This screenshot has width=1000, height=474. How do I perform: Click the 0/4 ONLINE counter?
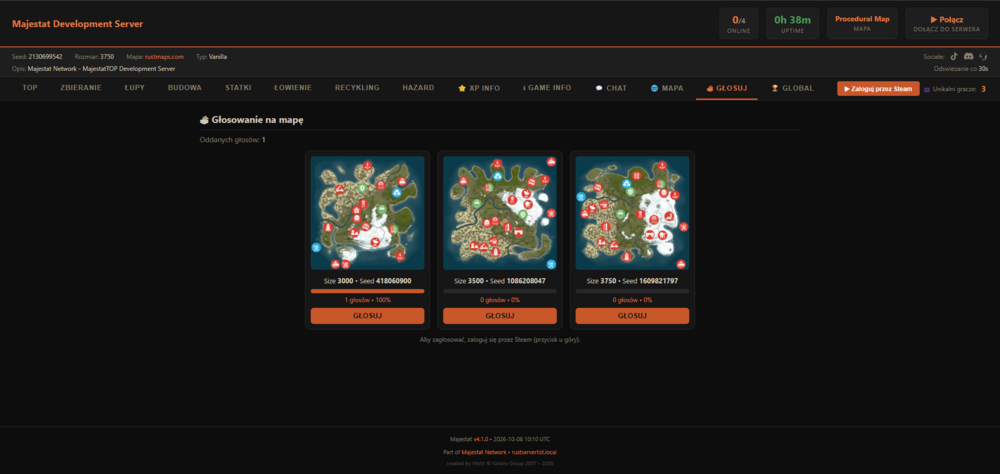pos(739,24)
